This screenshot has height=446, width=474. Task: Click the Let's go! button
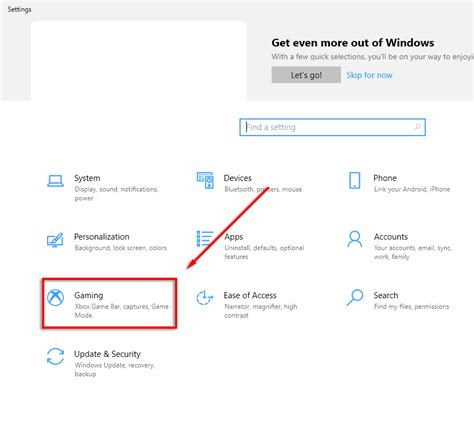[306, 75]
